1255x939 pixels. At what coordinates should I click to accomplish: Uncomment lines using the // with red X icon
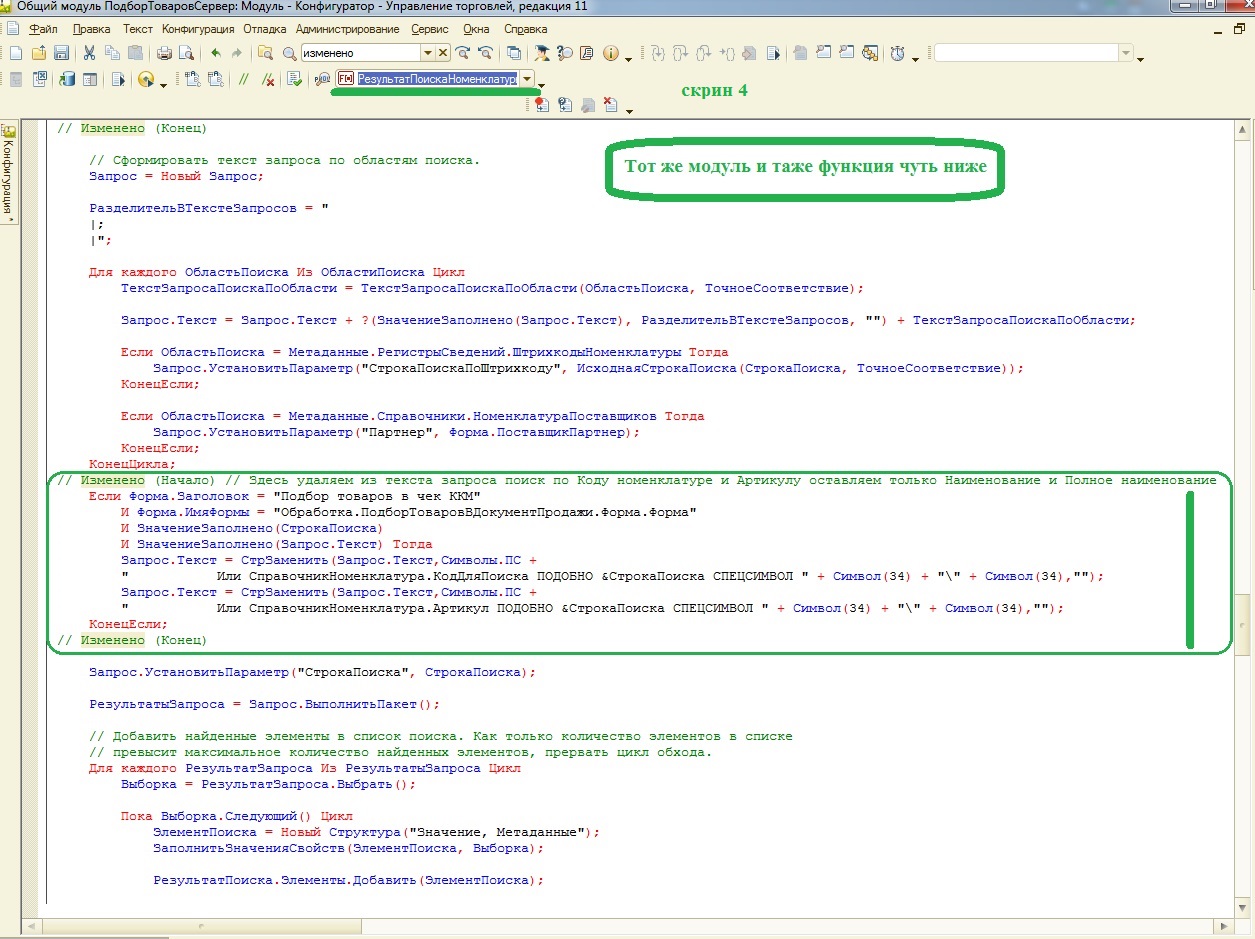pos(268,80)
